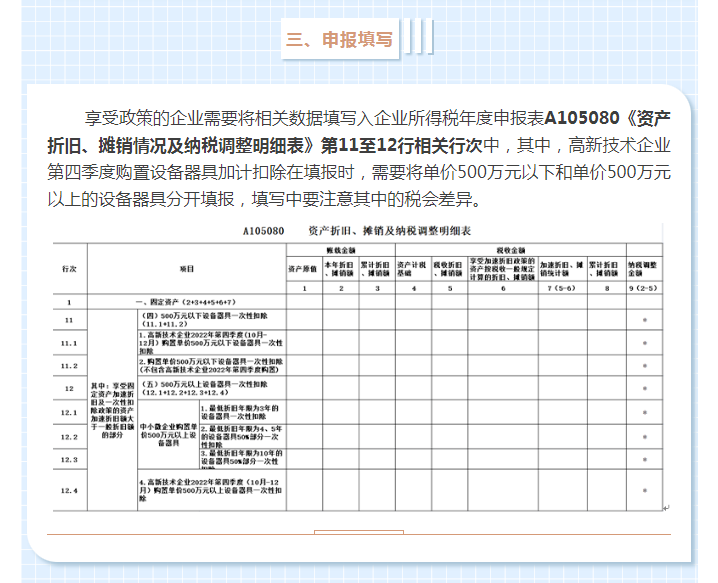Viewport: 718px width, 583px height.
Task: Click the empty 资产原值 cell in row 11.1
Action: pos(305,343)
